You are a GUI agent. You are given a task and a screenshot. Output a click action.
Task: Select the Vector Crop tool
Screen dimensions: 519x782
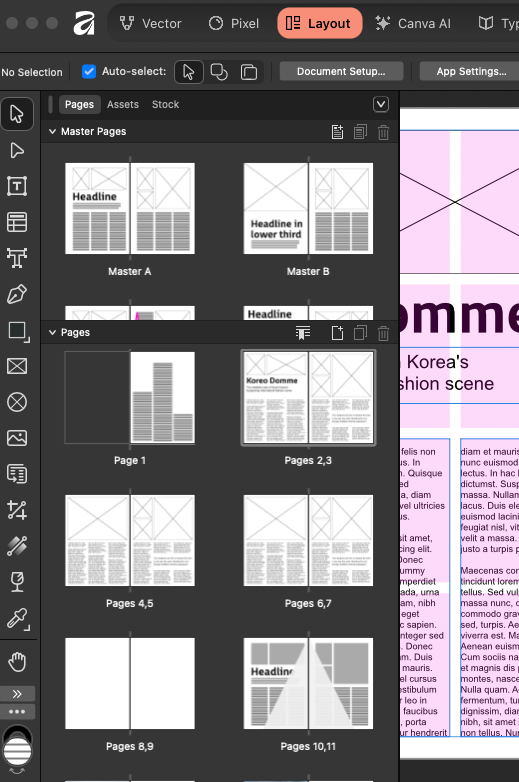[17, 510]
